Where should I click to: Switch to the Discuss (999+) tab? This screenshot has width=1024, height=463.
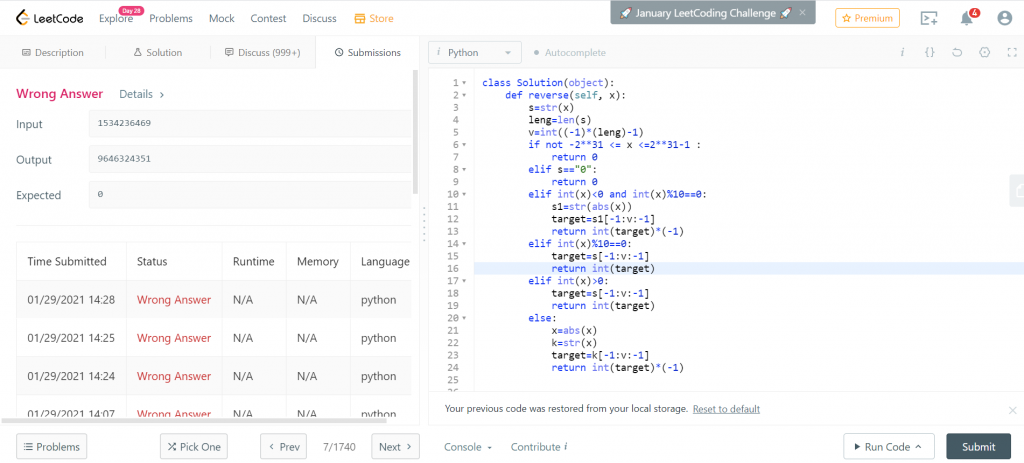pyautogui.click(x=263, y=52)
